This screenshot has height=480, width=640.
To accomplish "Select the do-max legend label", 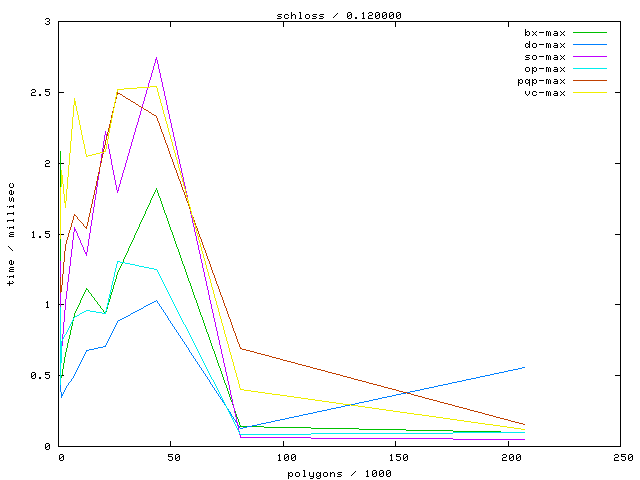I will (544, 45).
